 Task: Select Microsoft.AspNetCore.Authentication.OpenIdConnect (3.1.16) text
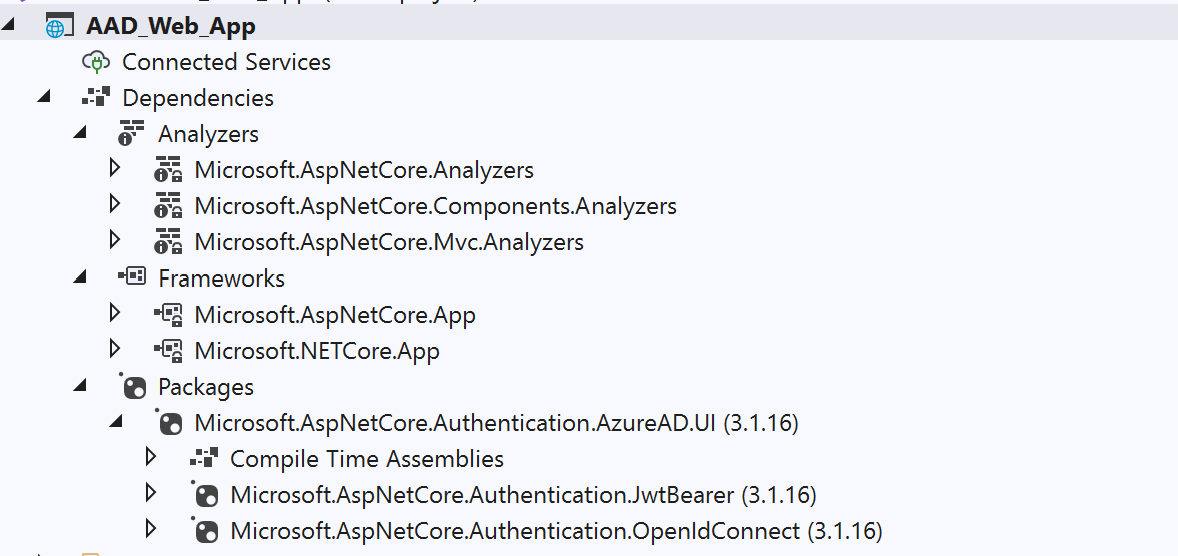pyautogui.click(x=556, y=531)
